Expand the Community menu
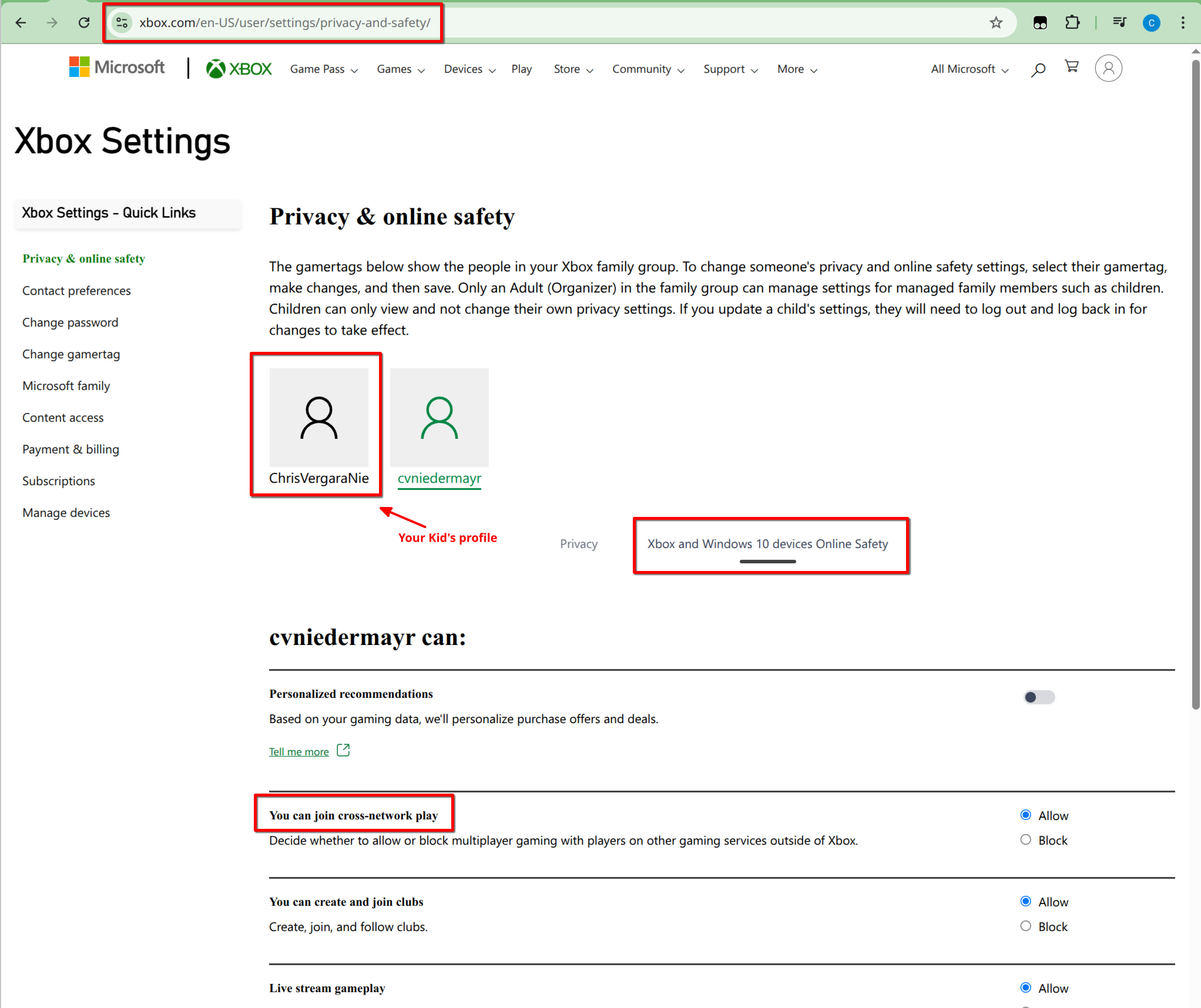 [x=648, y=69]
